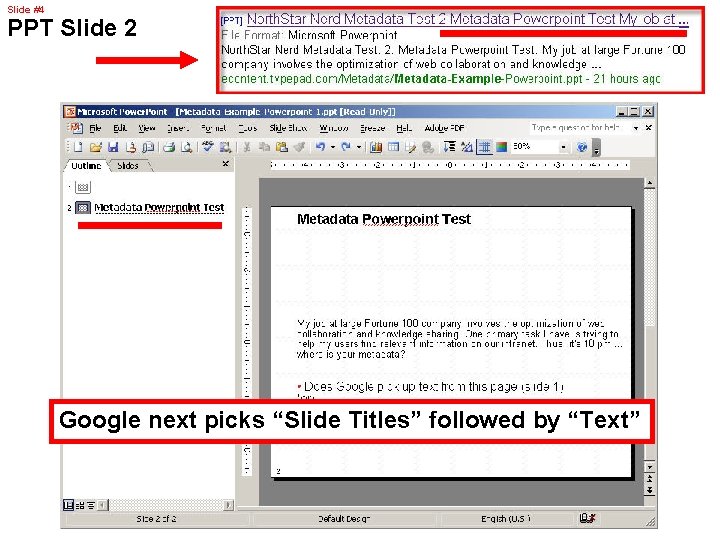Open the Undo history dropdown arrow
Image resolution: width=720 pixels, height=540 pixels.
coord(332,147)
